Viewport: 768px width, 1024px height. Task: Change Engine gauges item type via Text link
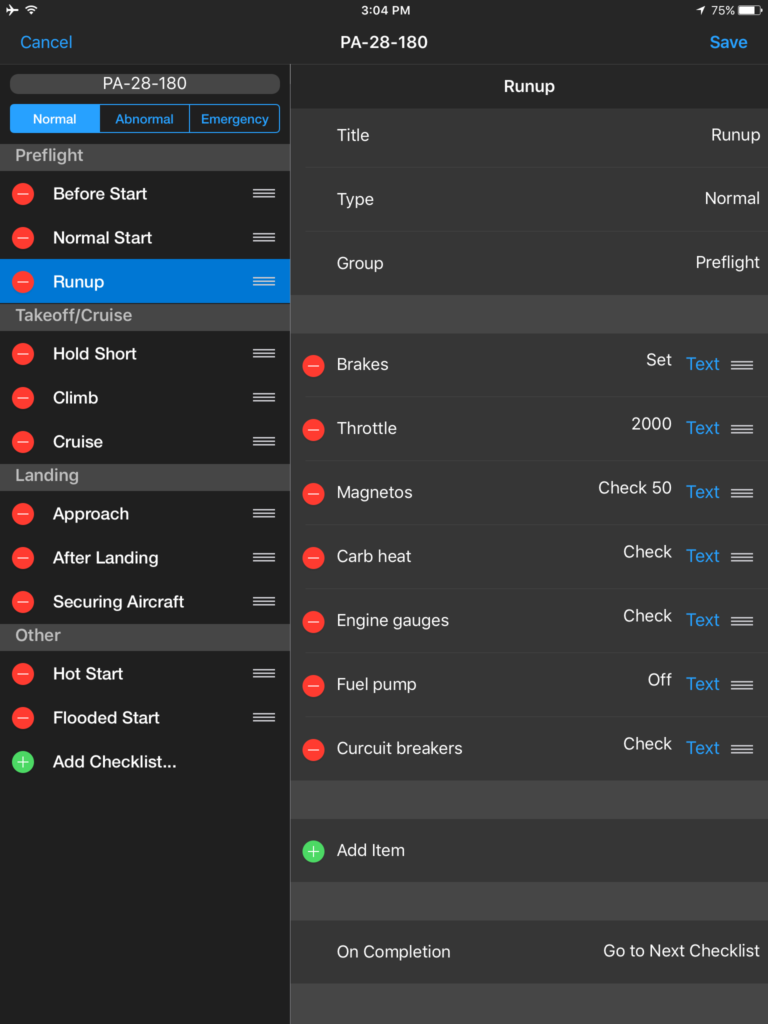pyautogui.click(x=703, y=620)
